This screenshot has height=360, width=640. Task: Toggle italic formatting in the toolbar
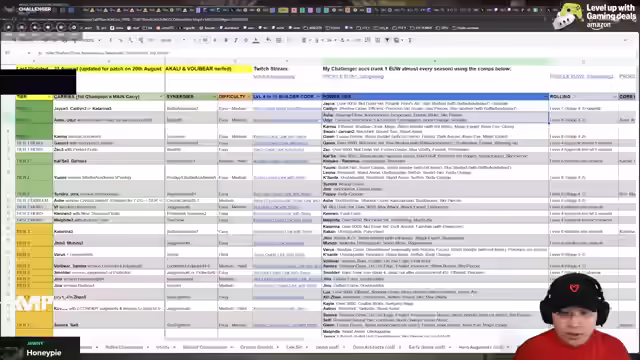click(236, 40)
